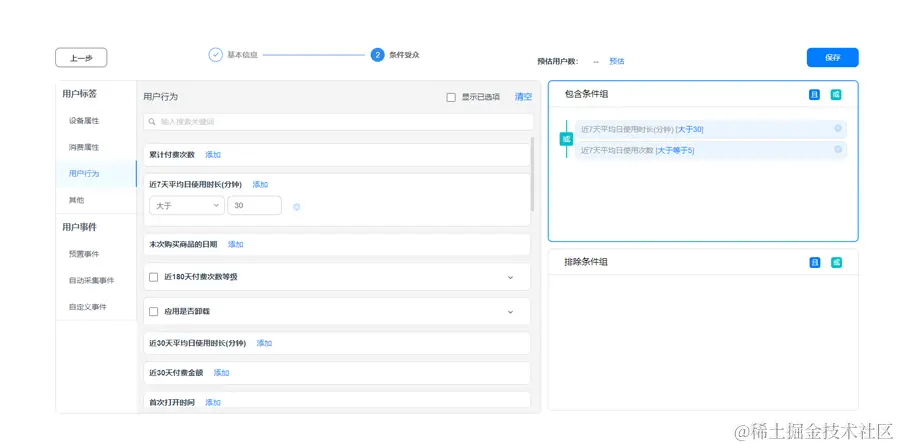Click the tag list vertical scrollbar
The height and width of the screenshot is (448, 900).
(533, 174)
